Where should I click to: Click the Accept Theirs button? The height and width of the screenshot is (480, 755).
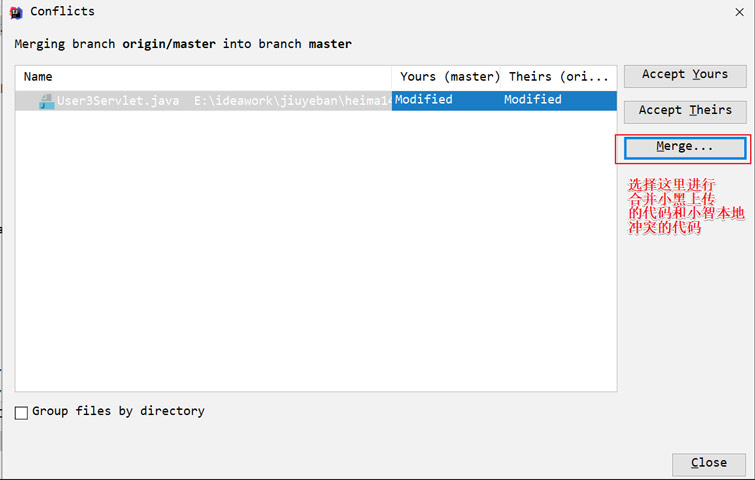[x=685, y=111]
